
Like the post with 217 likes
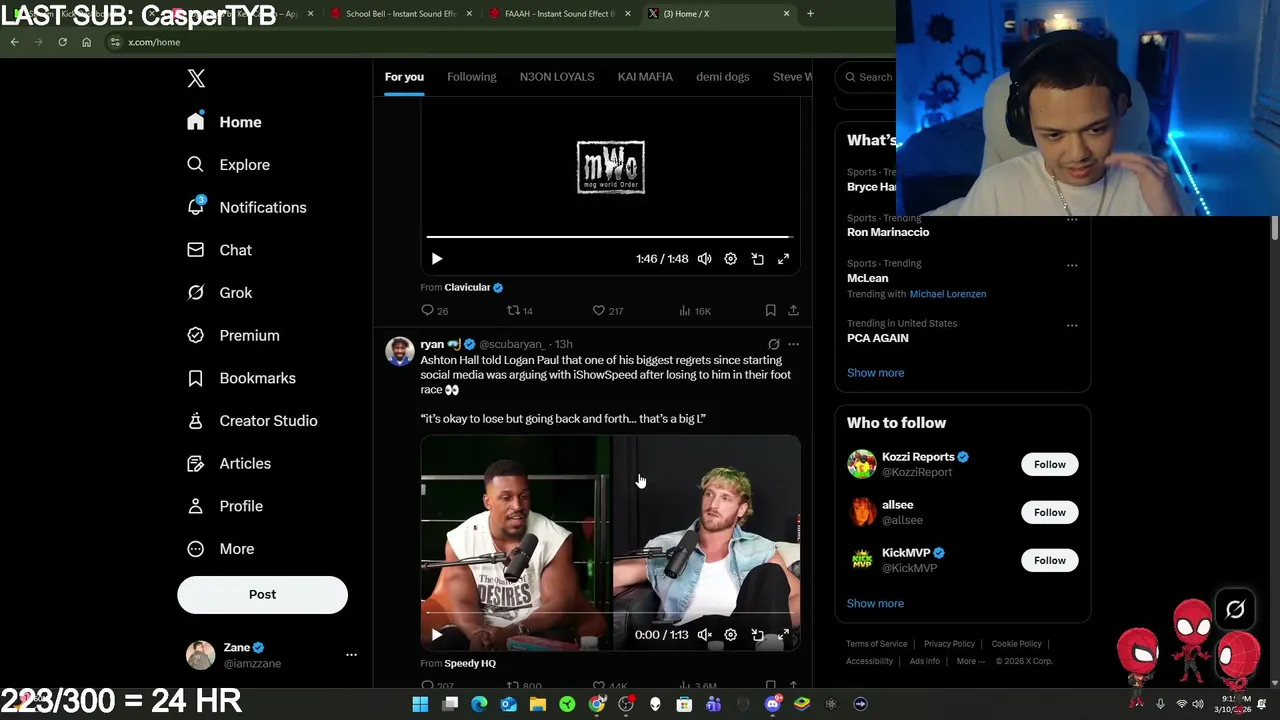coord(608,311)
